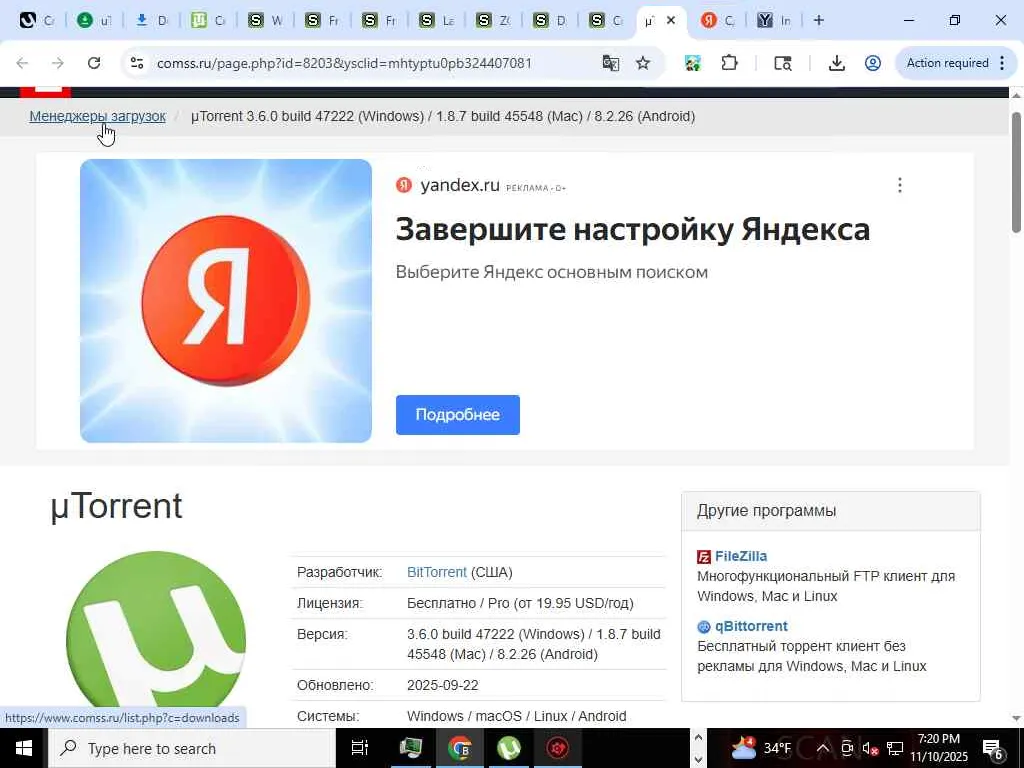Open the Chrome three-dot menu
This screenshot has height=768, width=1024.
coord(1002,63)
